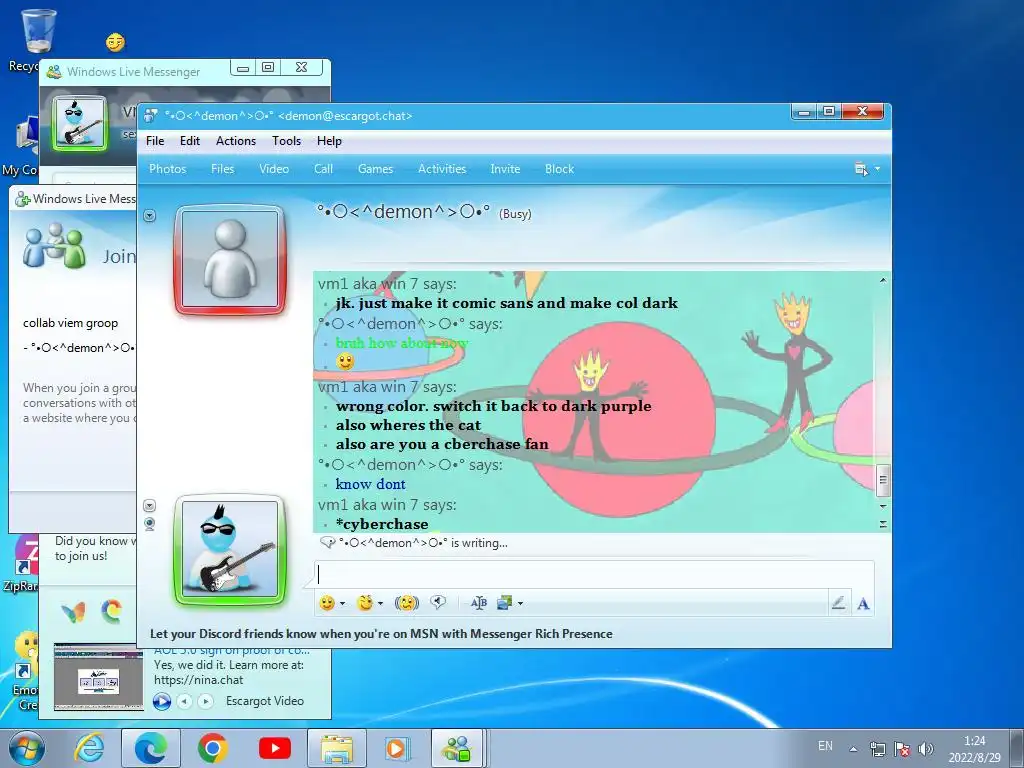Open the Actions menu
The width and height of the screenshot is (1024, 768).
coord(236,141)
